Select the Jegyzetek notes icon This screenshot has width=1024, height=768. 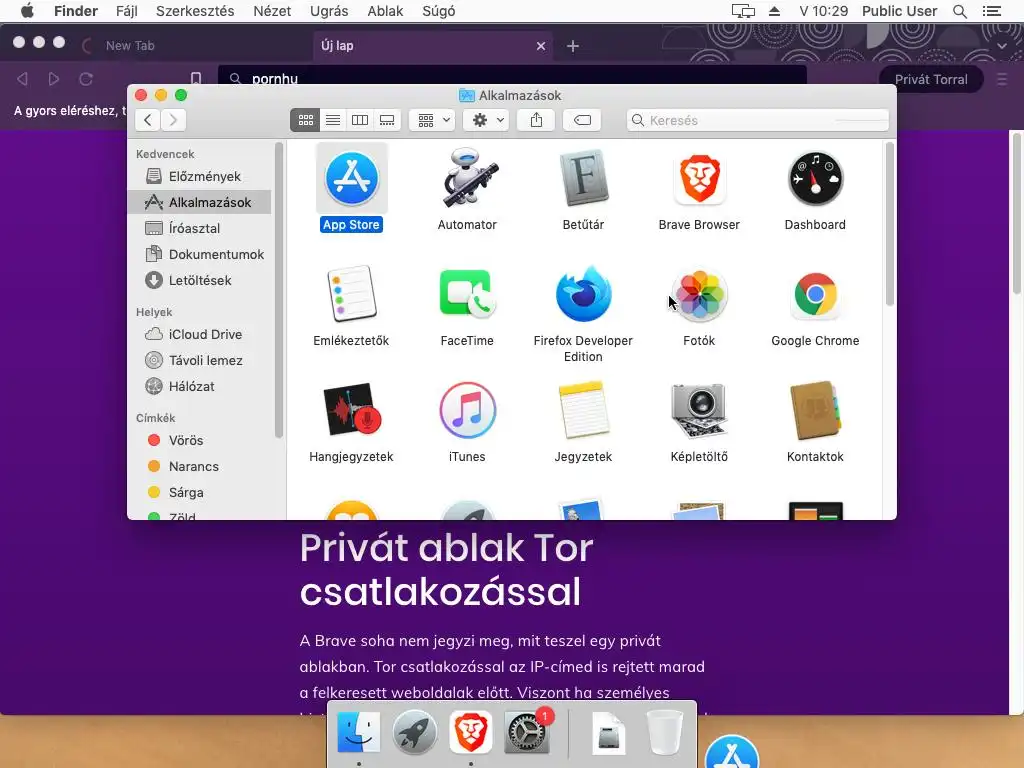tap(583, 410)
